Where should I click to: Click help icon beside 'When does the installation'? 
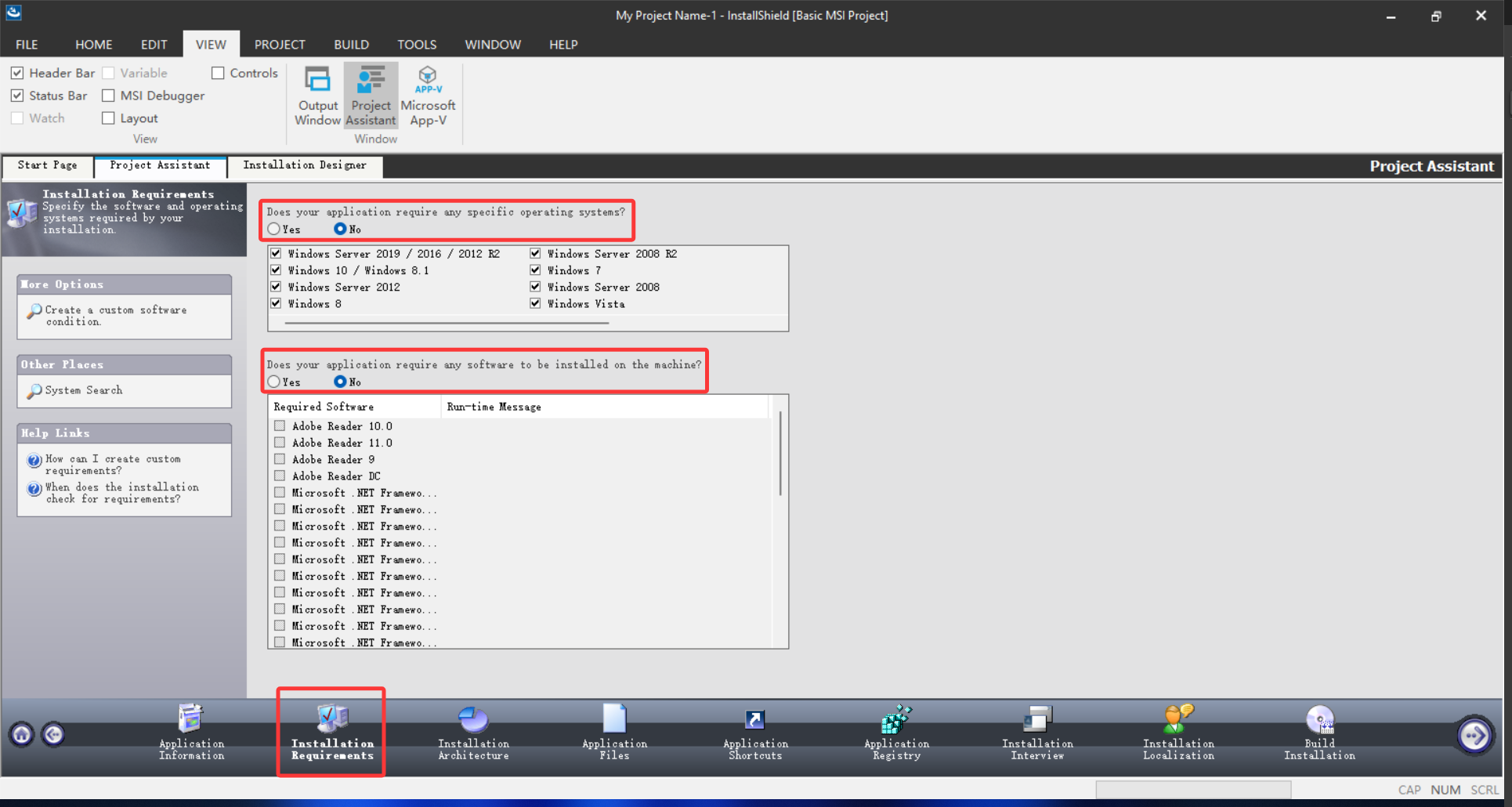pos(34,489)
